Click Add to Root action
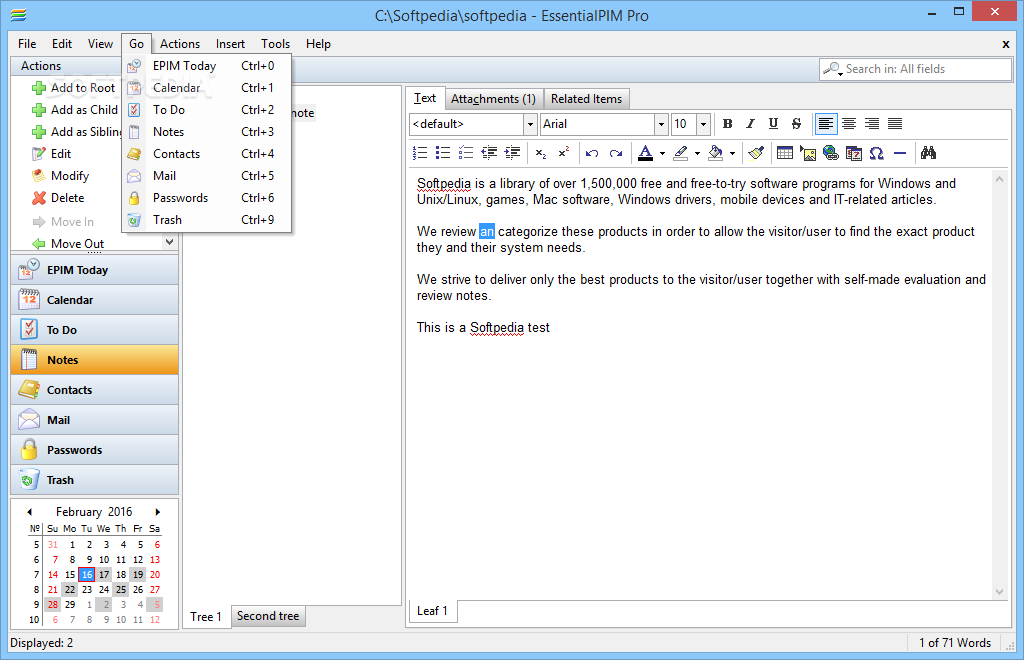Screen dimensions: 1024x660 (74, 87)
